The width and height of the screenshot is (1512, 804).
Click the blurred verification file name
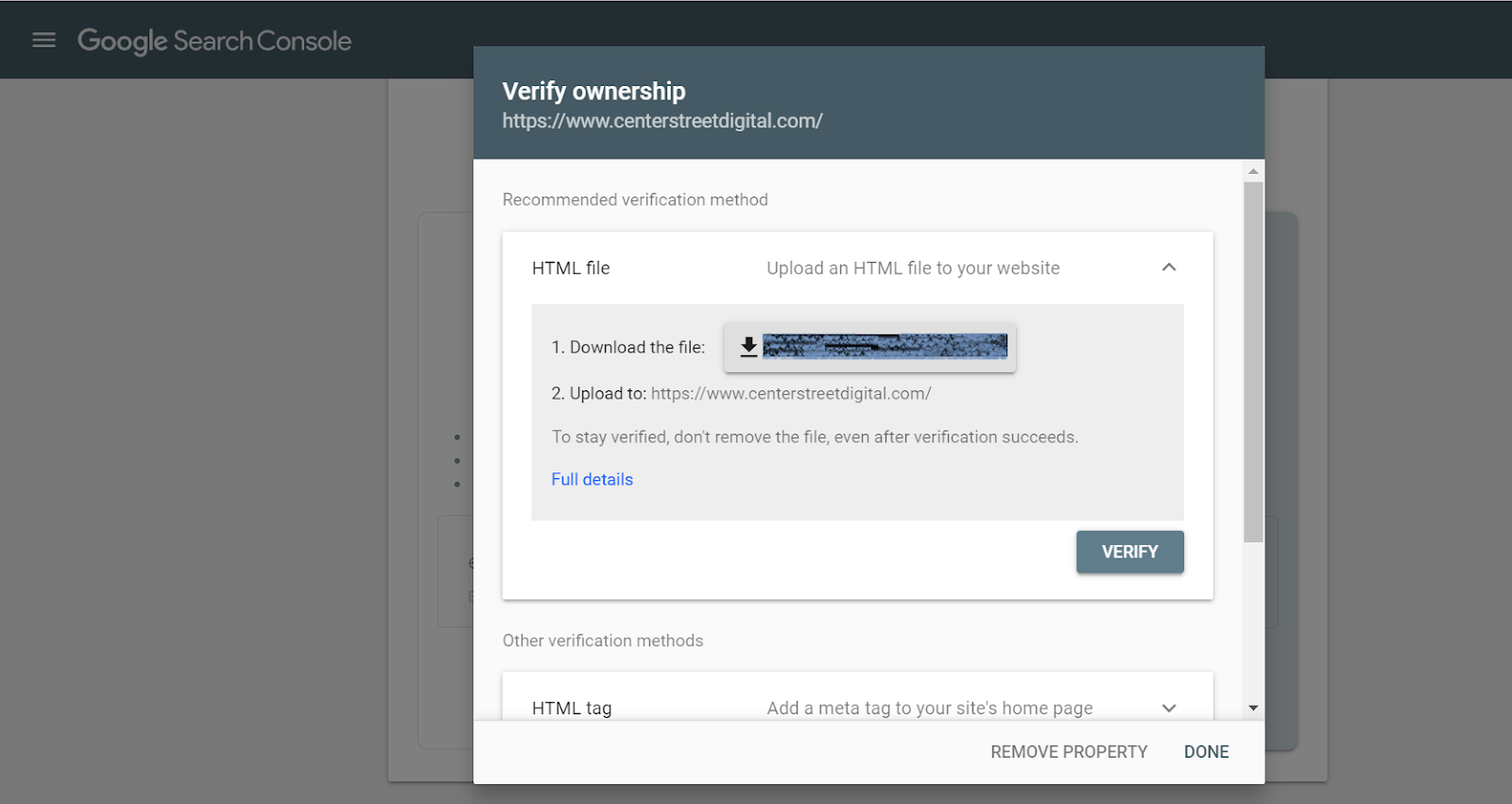tap(885, 347)
